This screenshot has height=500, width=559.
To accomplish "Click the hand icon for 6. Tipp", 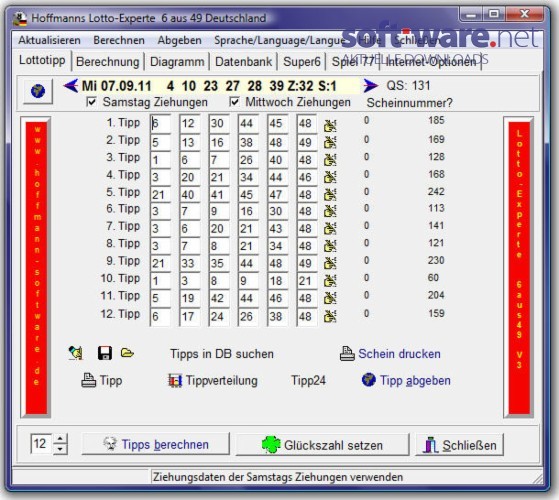I will [x=330, y=211].
